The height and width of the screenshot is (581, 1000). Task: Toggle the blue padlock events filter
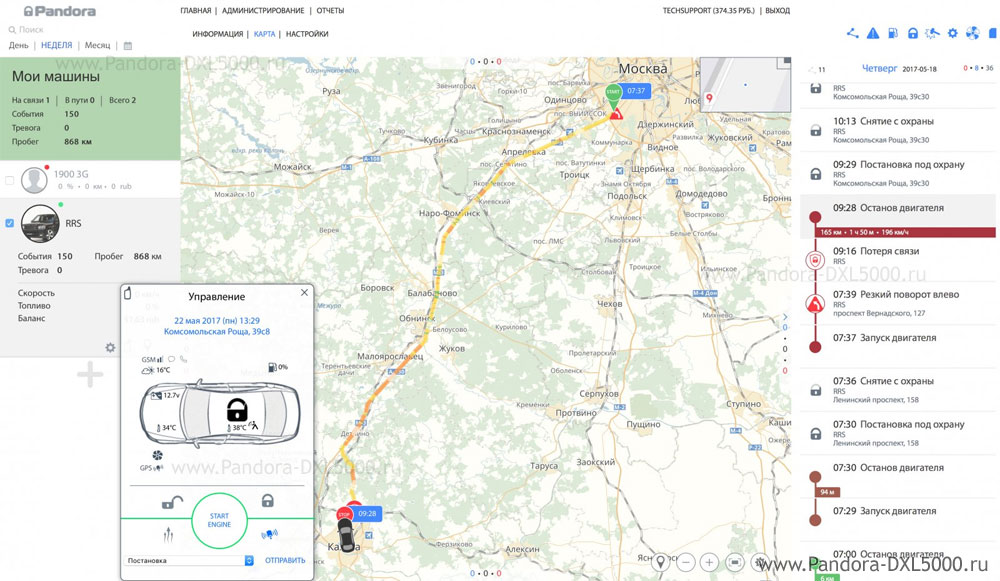(913, 33)
